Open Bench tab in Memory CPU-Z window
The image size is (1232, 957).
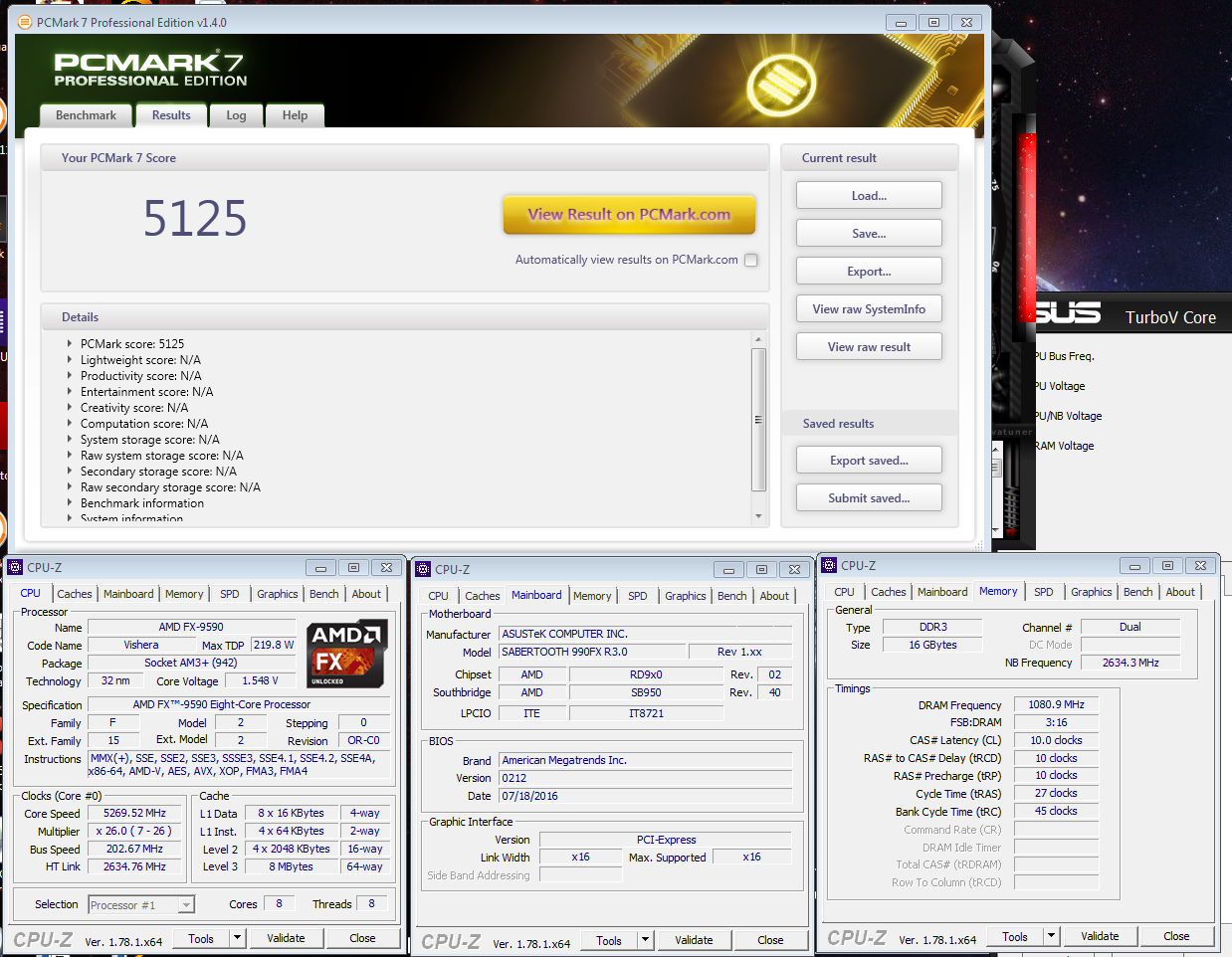coord(1138,592)
